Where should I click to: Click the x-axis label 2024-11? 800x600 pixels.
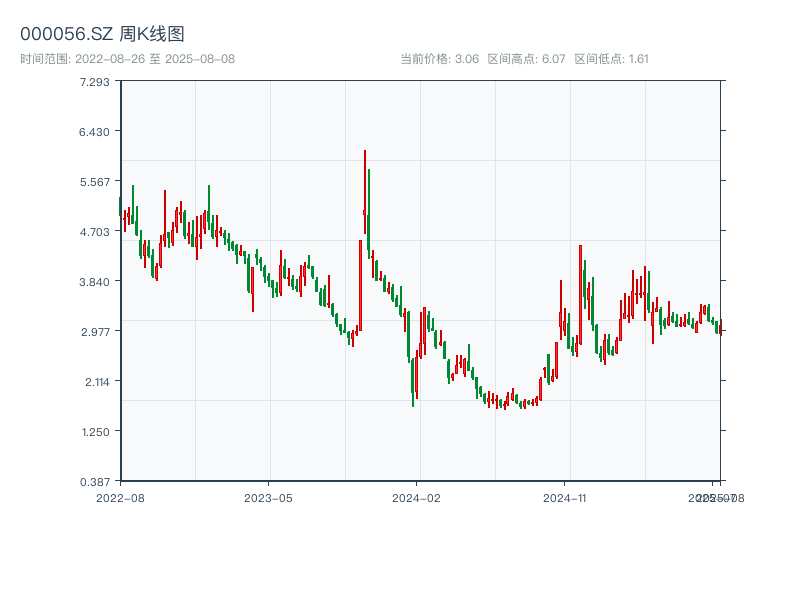point(564,498)
